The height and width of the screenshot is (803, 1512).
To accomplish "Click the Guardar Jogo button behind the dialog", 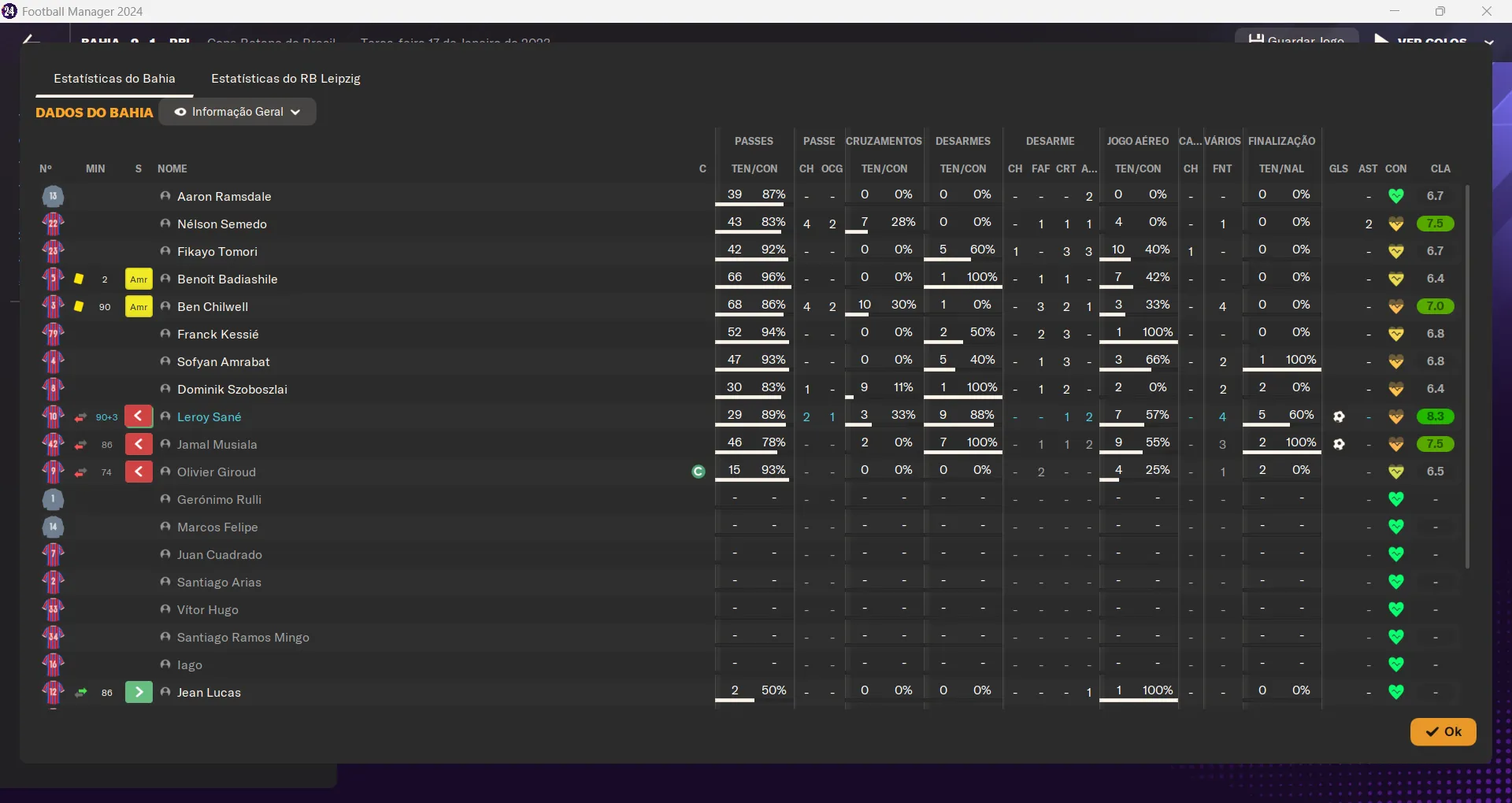I will coord(1296,38).
